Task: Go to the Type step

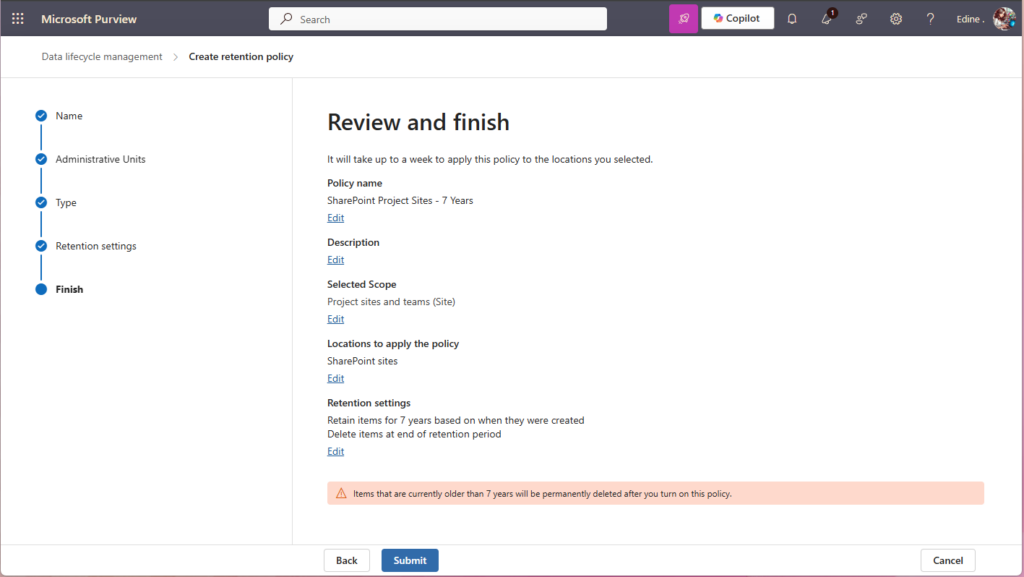Action: coord(66,202)
